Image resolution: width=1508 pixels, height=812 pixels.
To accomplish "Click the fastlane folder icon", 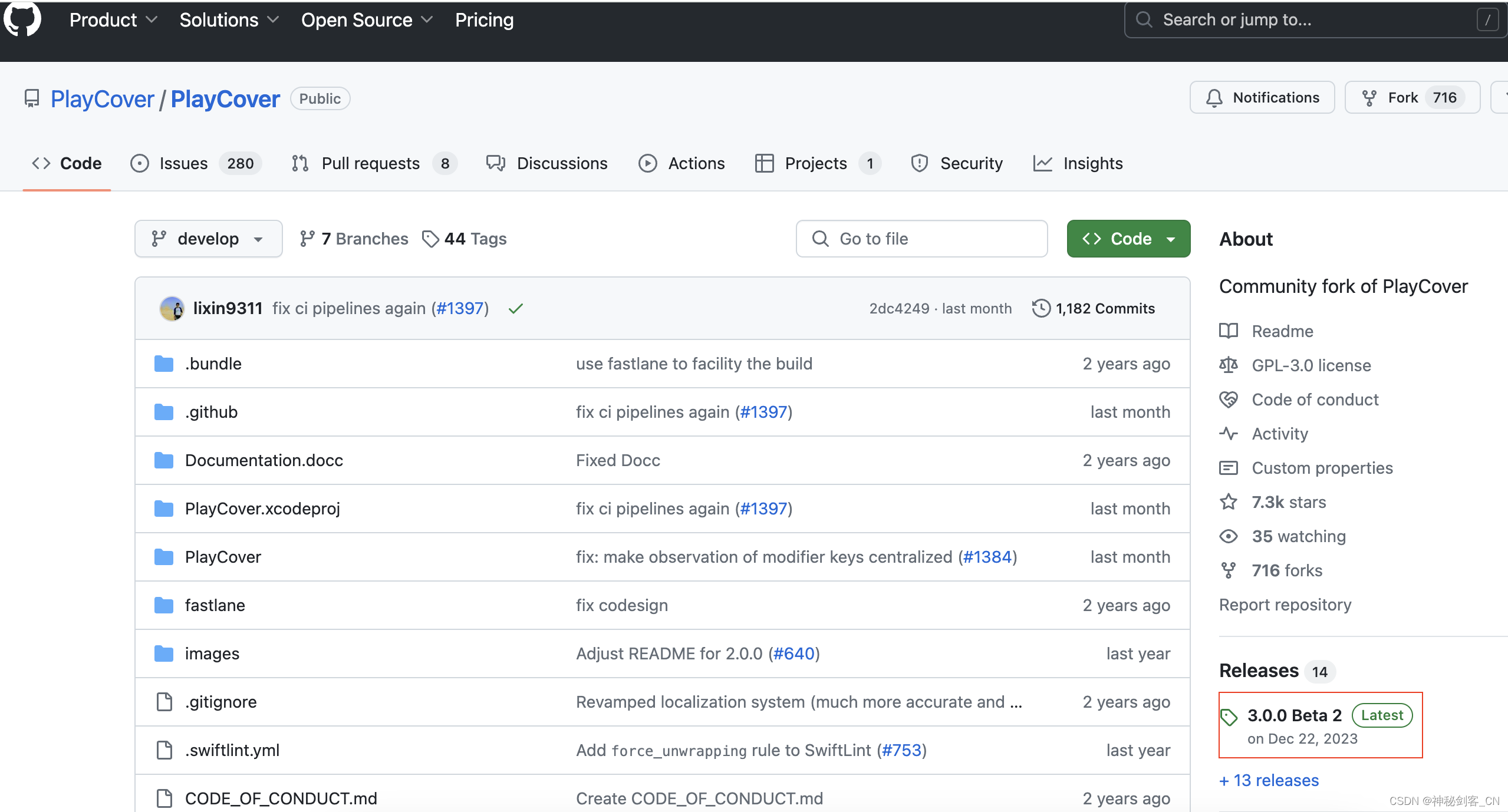I will pyautogui.click(x=164, y=605).
